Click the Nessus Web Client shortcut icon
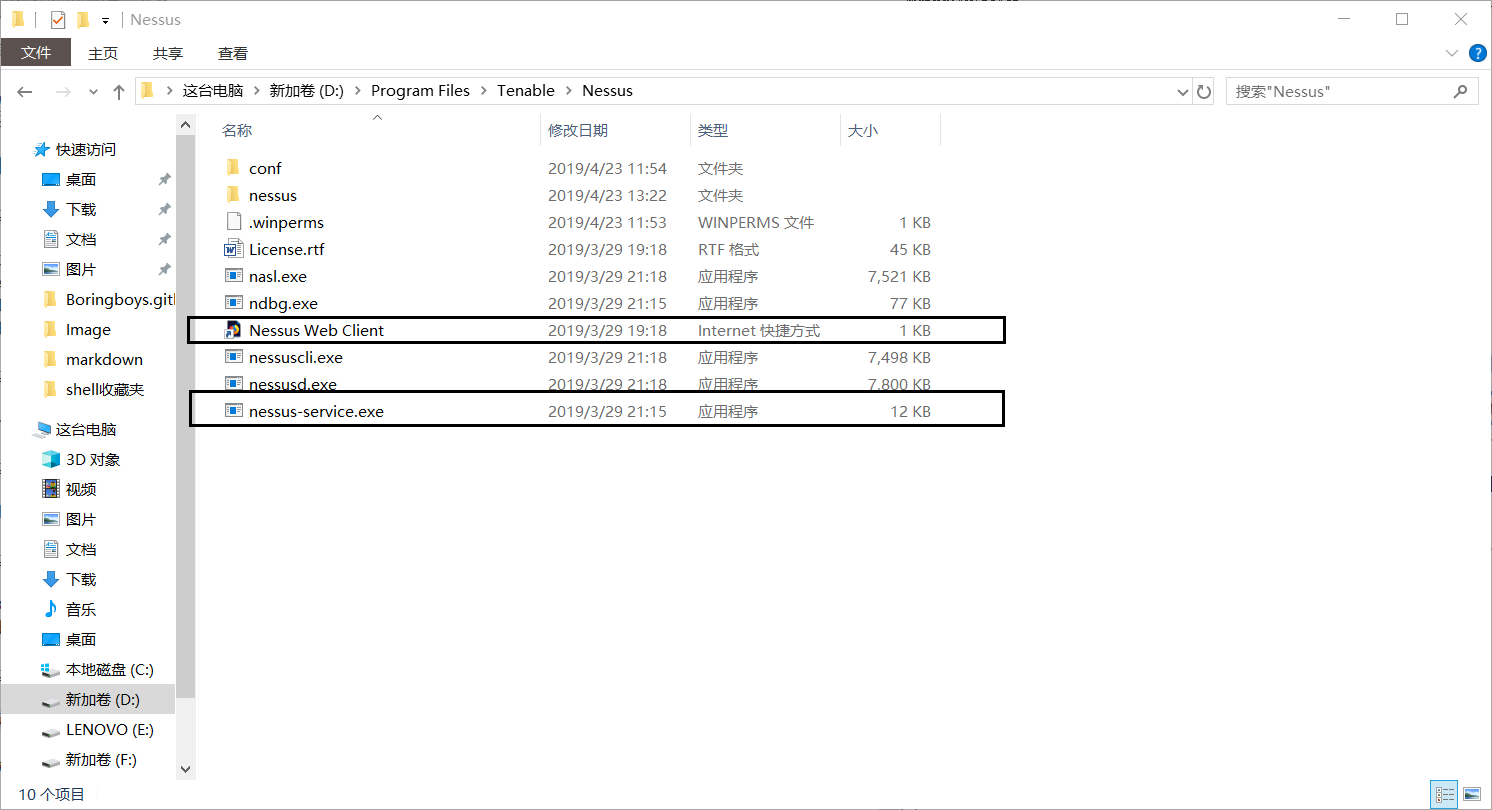This screenshot has height=810, width=1492. [233, 330]
